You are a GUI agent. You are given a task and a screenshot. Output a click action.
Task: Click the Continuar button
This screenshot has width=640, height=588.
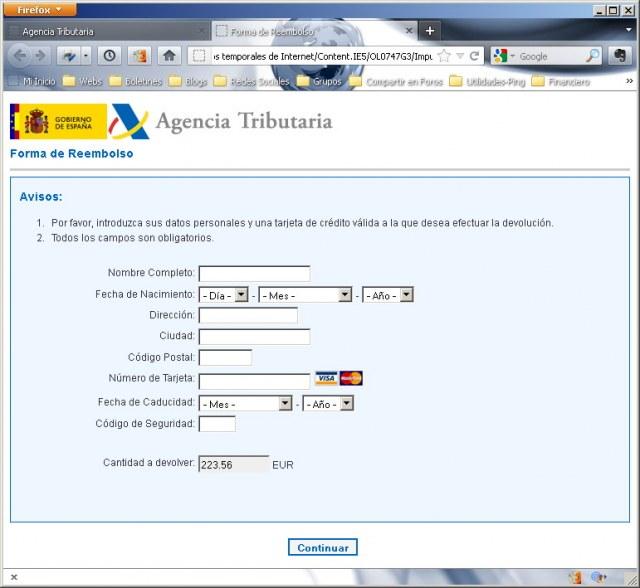pos(322,547)
